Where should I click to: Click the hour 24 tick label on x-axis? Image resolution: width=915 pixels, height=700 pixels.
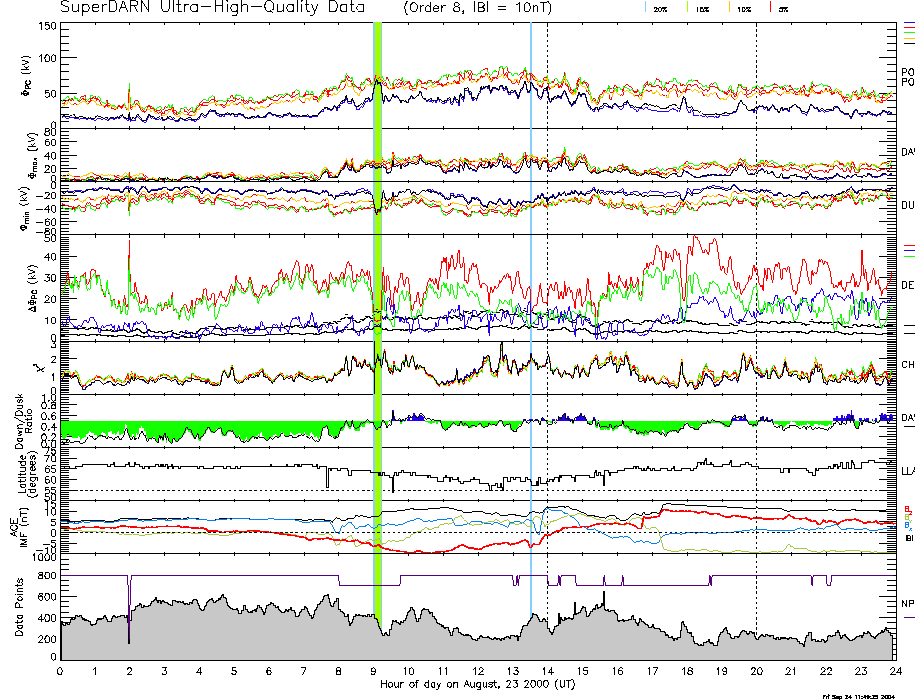[893, 671]
